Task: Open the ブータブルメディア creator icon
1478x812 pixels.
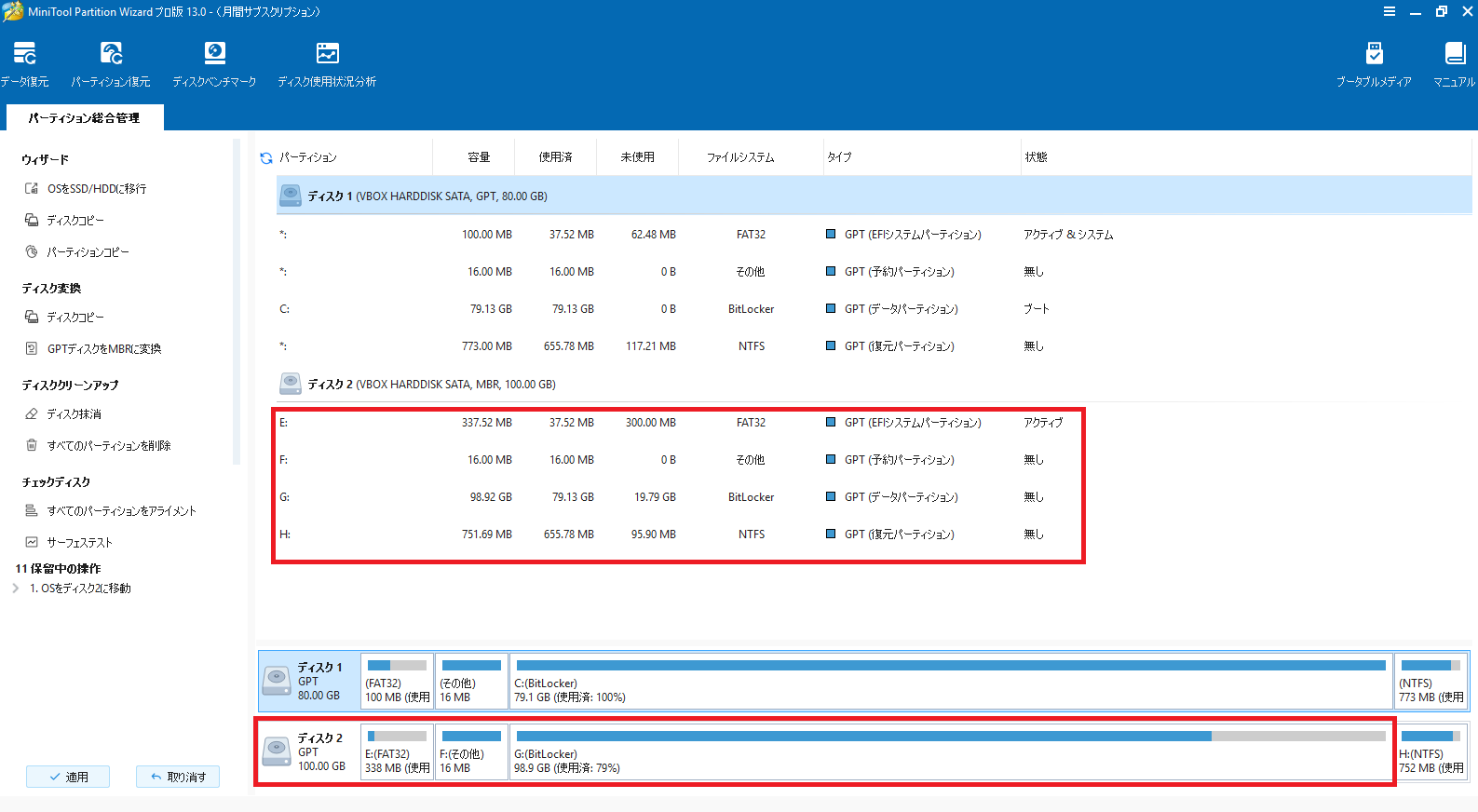Action: pos(1374,53)
